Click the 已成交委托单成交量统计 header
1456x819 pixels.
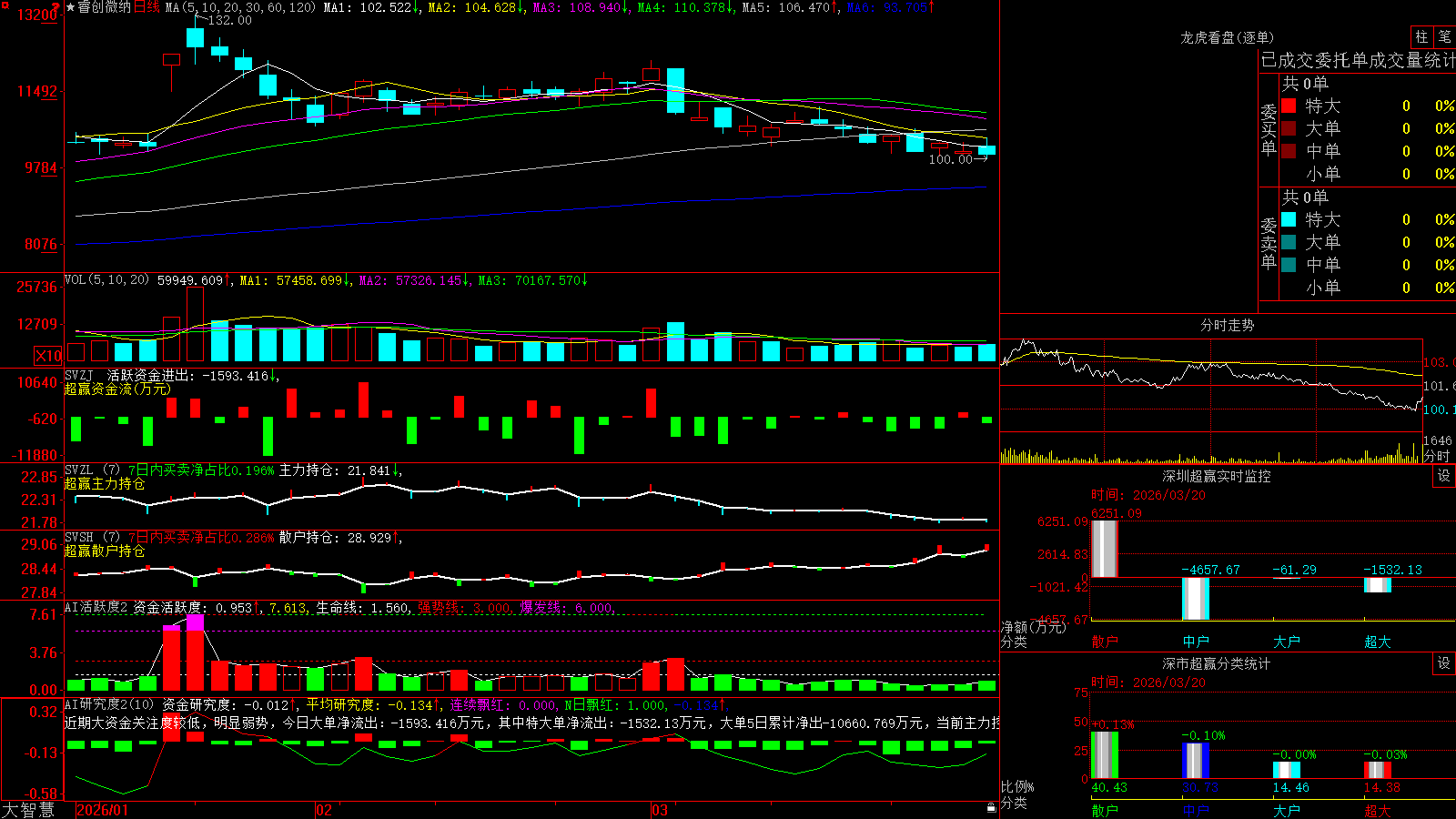tap(1358, 60)
